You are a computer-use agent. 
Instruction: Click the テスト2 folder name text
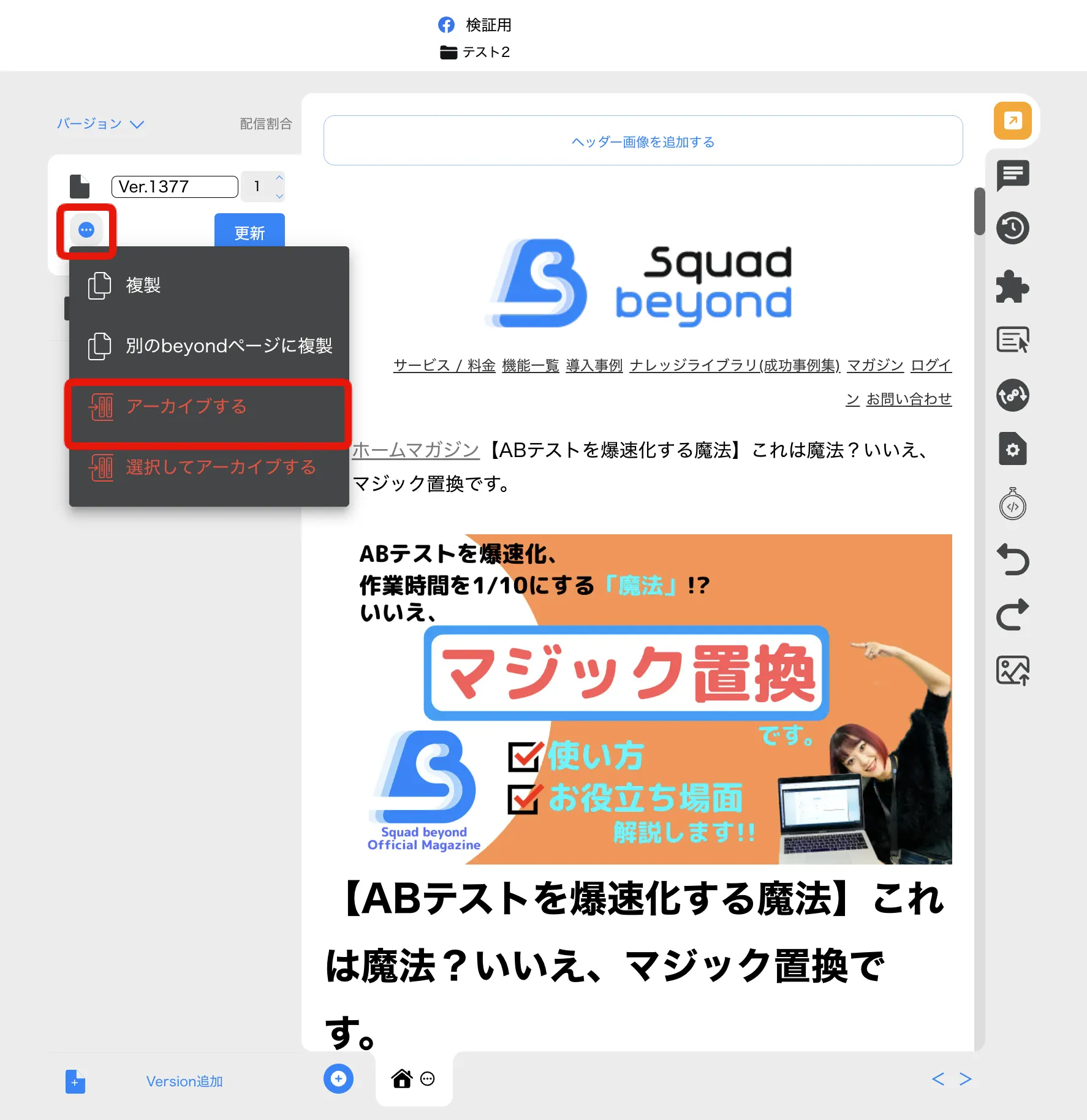point(486,53)
